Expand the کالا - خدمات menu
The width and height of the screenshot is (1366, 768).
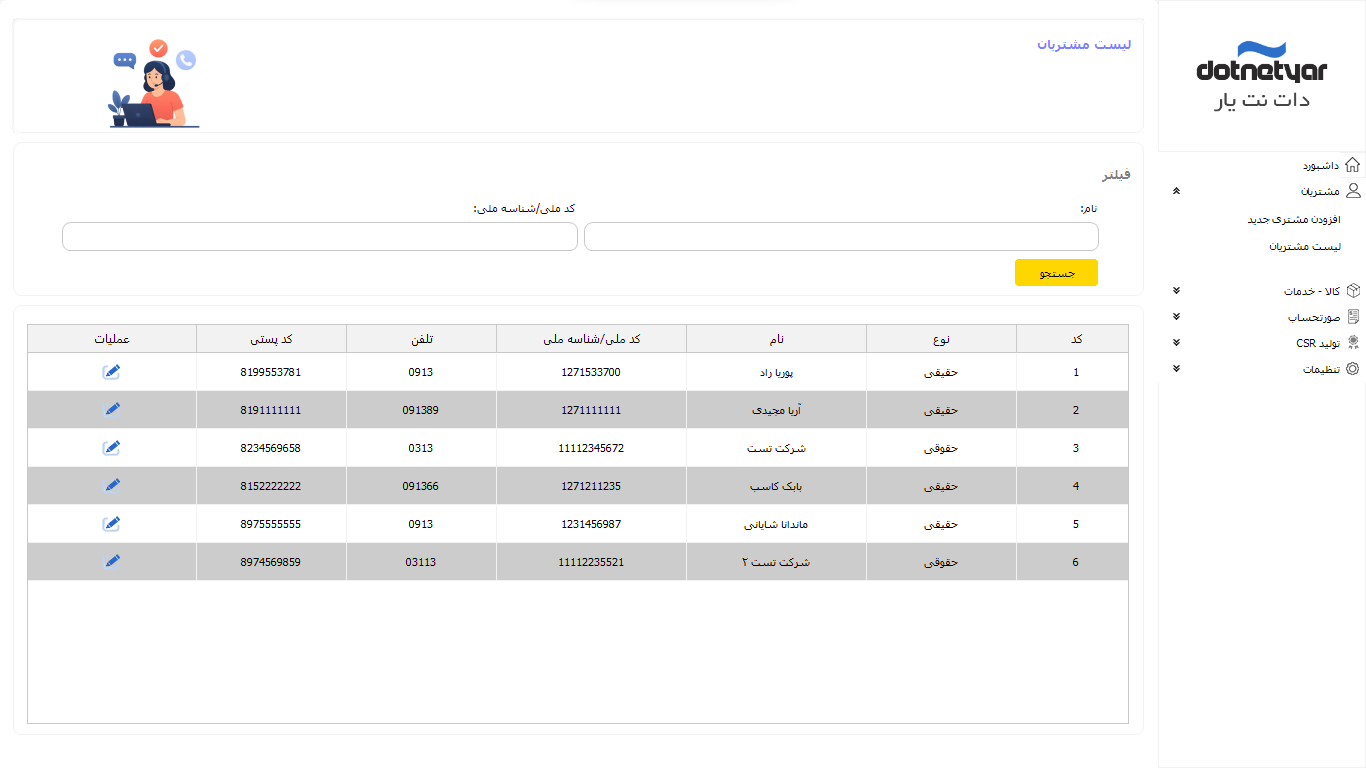[1176, 291]
